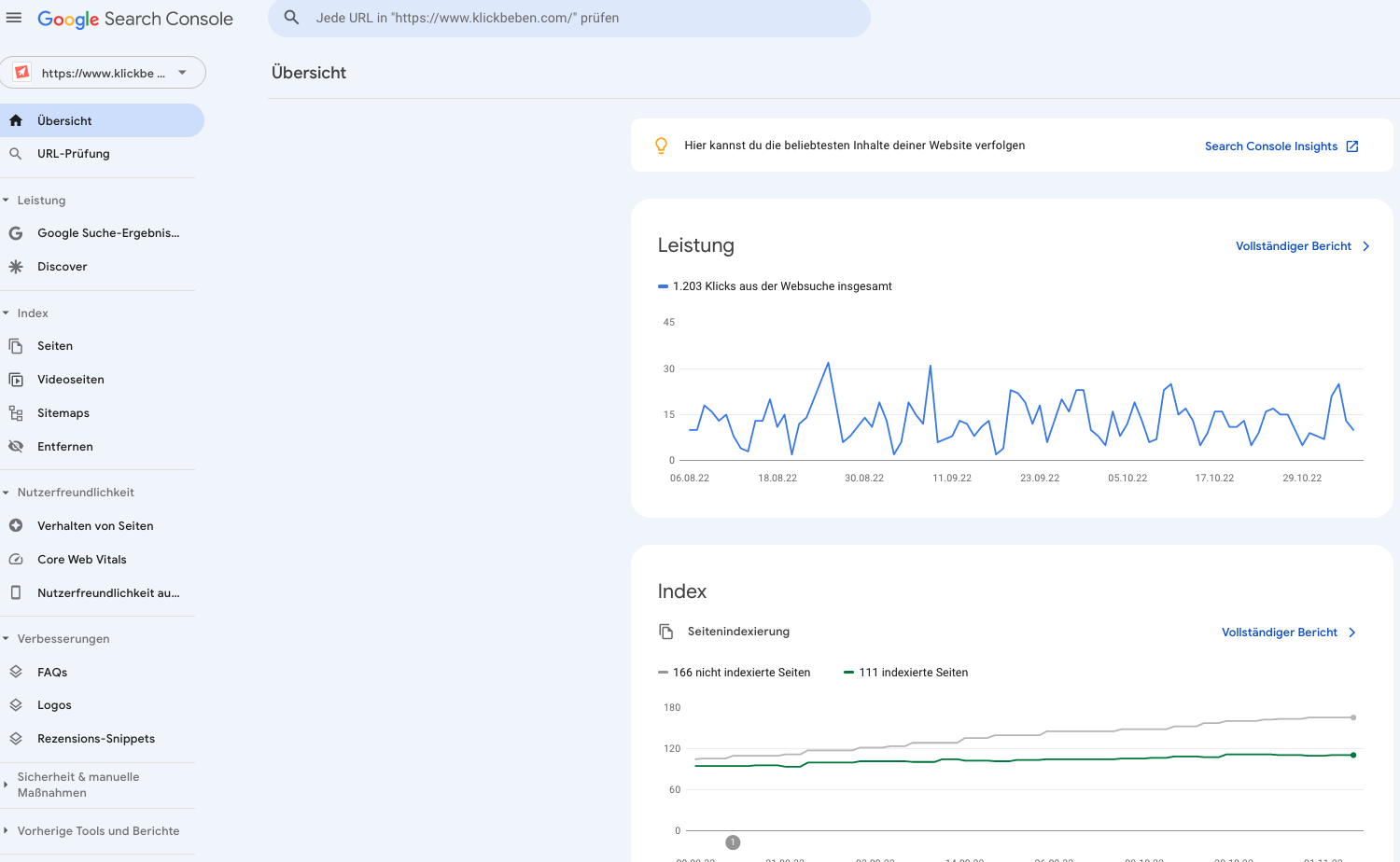Click the Seiten pages icon
Viewport: 1400px width, 862px height.
pos(16,346)
